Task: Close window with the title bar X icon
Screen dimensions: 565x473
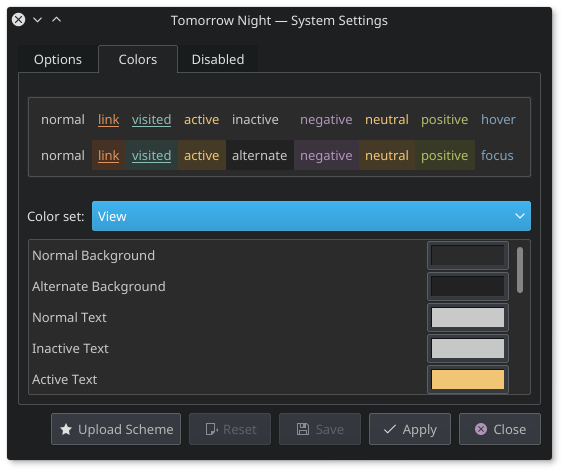Action: point(18,19)
